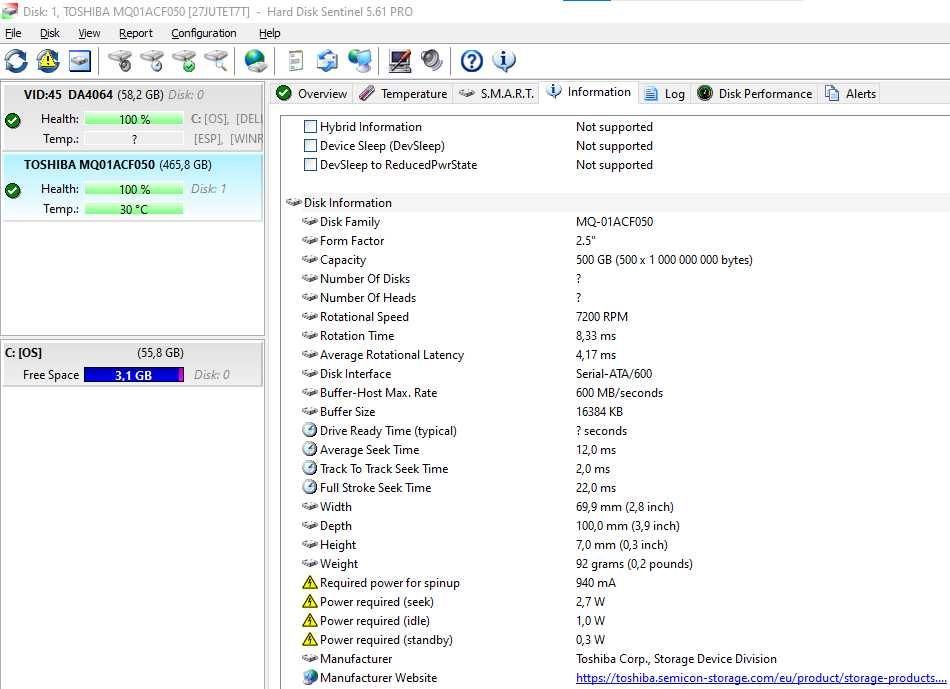Click the Disk Information section header
The height and width of the screenshot is (689, 950).
click(348, 202)
